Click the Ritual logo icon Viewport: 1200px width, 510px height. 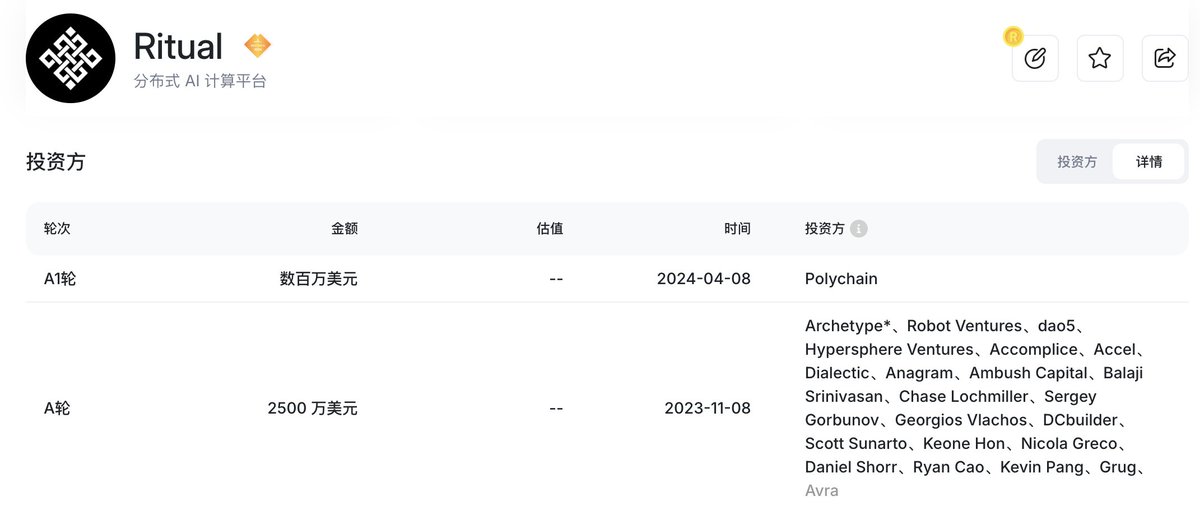pos(71,59)
